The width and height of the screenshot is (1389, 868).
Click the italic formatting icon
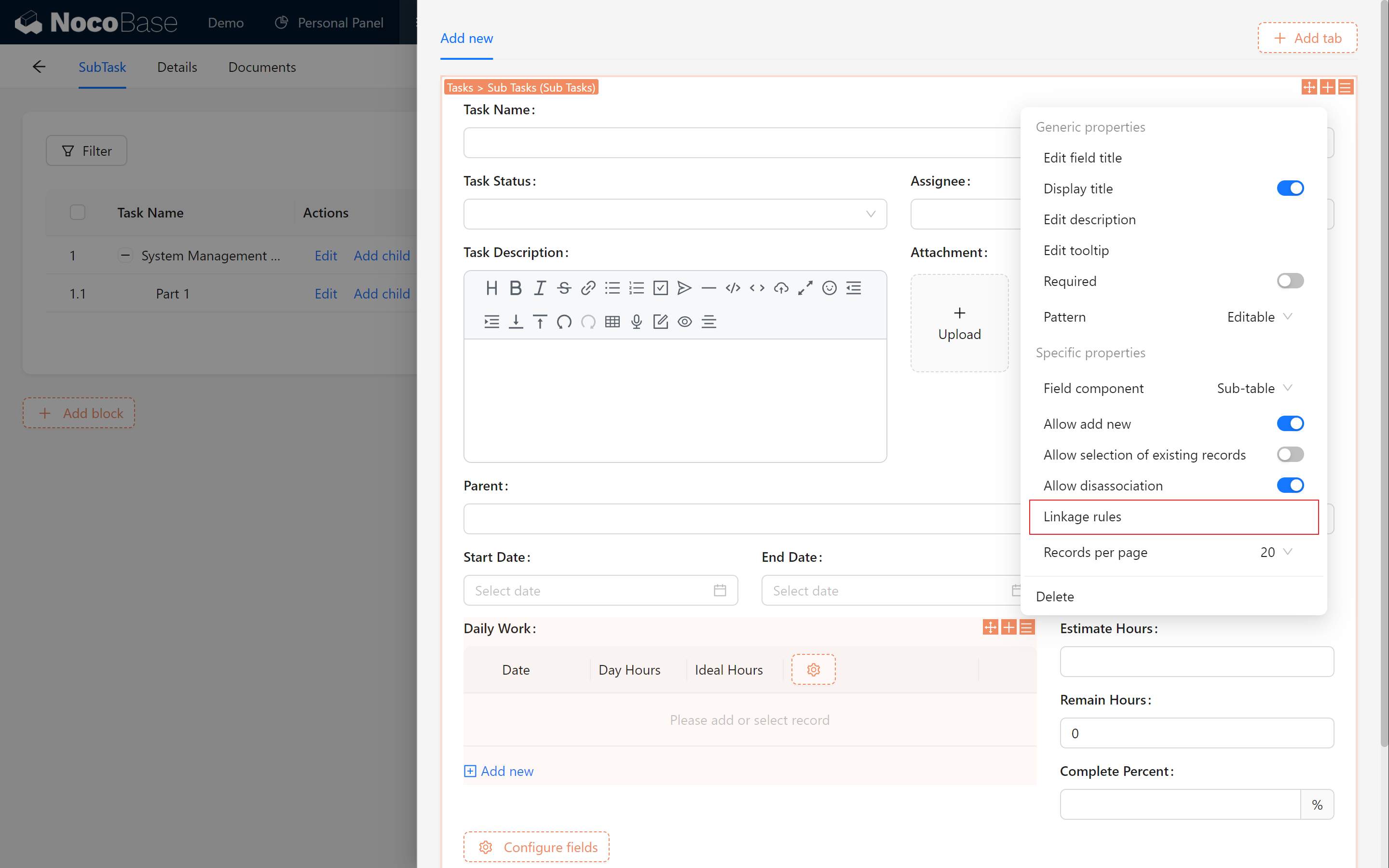540,288
